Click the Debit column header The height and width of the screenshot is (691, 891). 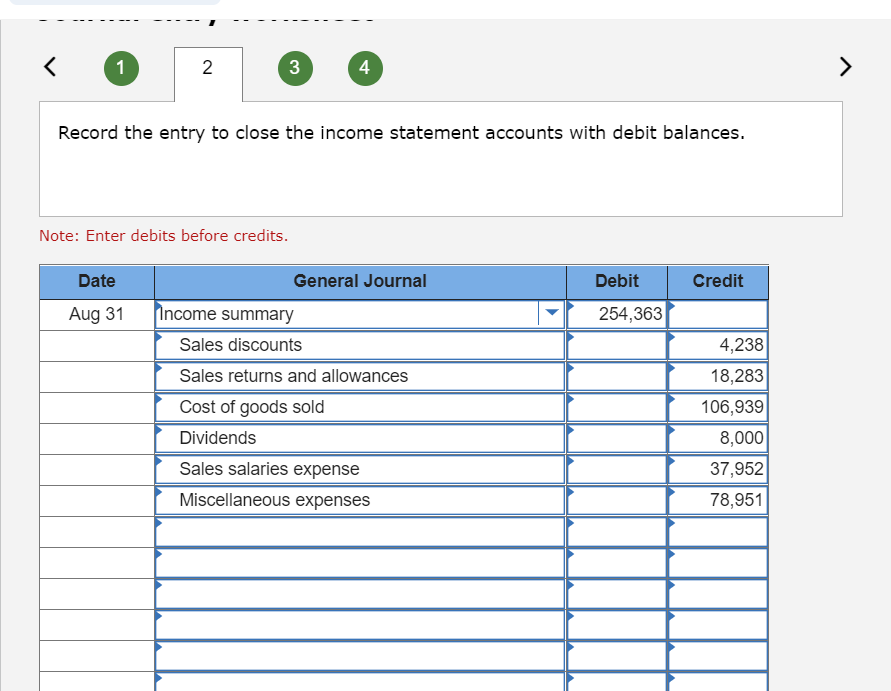point(616,281)
